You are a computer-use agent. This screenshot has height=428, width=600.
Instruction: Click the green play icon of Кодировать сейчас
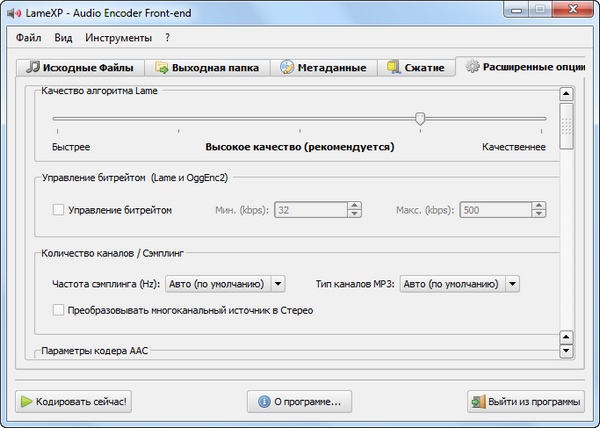[x=24, y=402]
